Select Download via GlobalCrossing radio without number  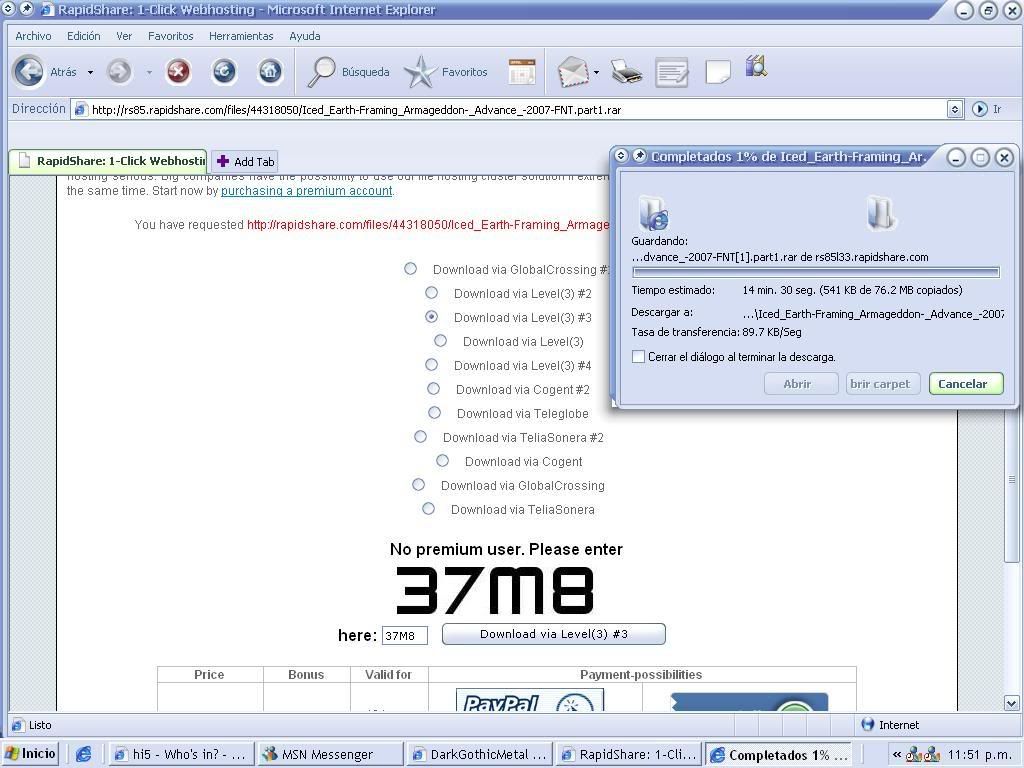pos(419,485)
